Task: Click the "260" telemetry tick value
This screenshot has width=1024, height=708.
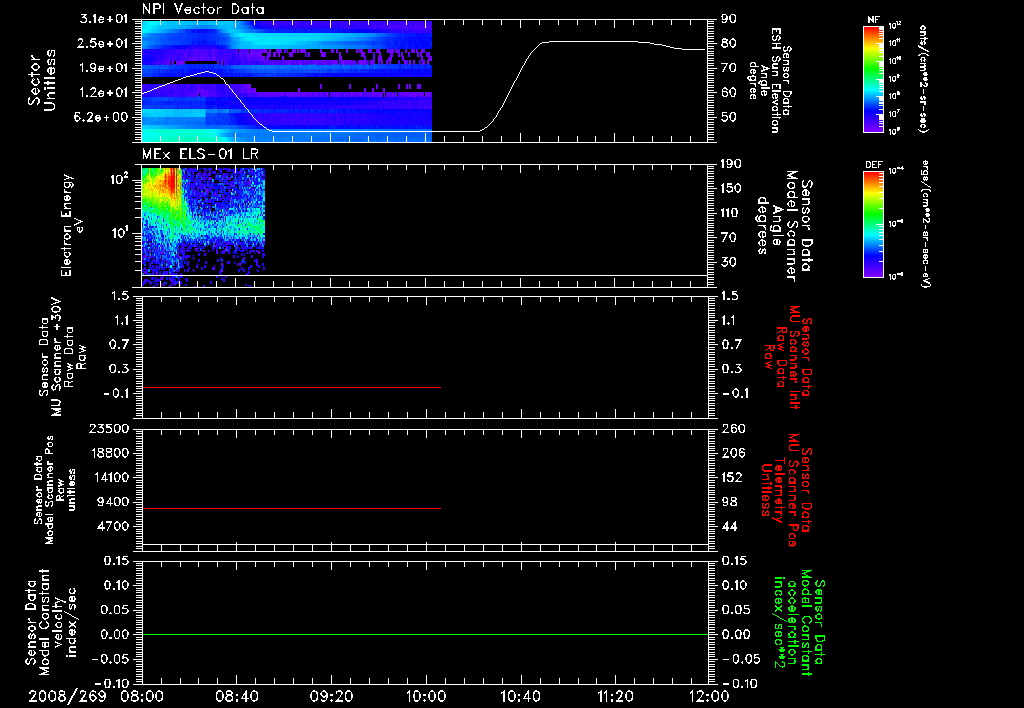Action: click(732, 429)
